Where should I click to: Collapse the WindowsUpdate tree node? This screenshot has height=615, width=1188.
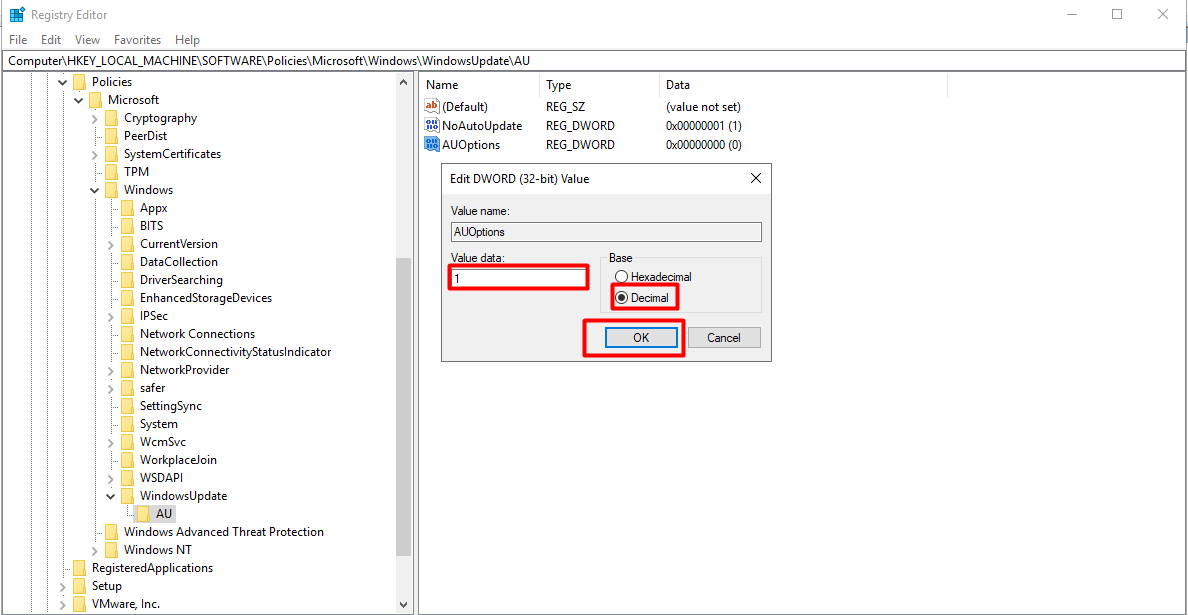click(x=111, y=496)
